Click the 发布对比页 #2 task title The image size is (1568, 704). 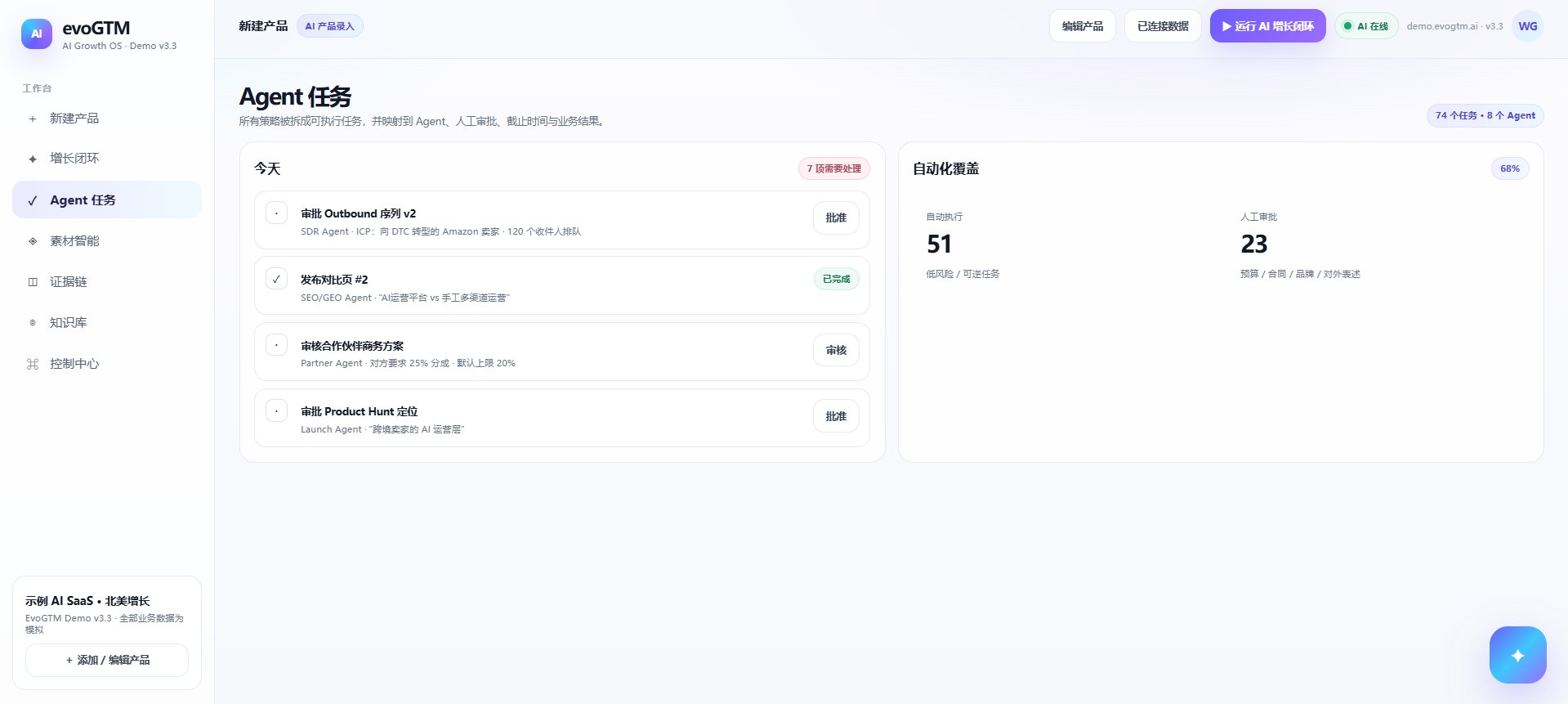(334, 280)
